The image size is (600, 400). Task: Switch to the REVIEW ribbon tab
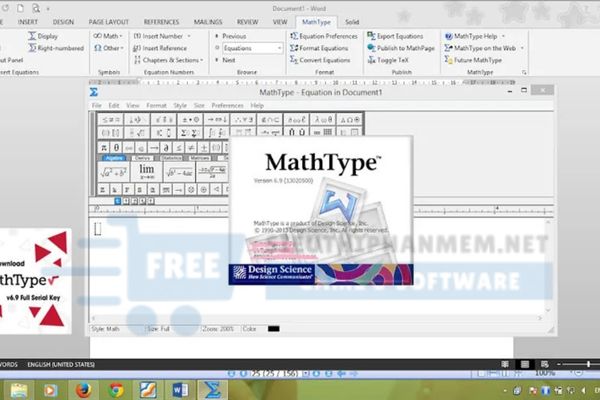click(x=248, y=22)
